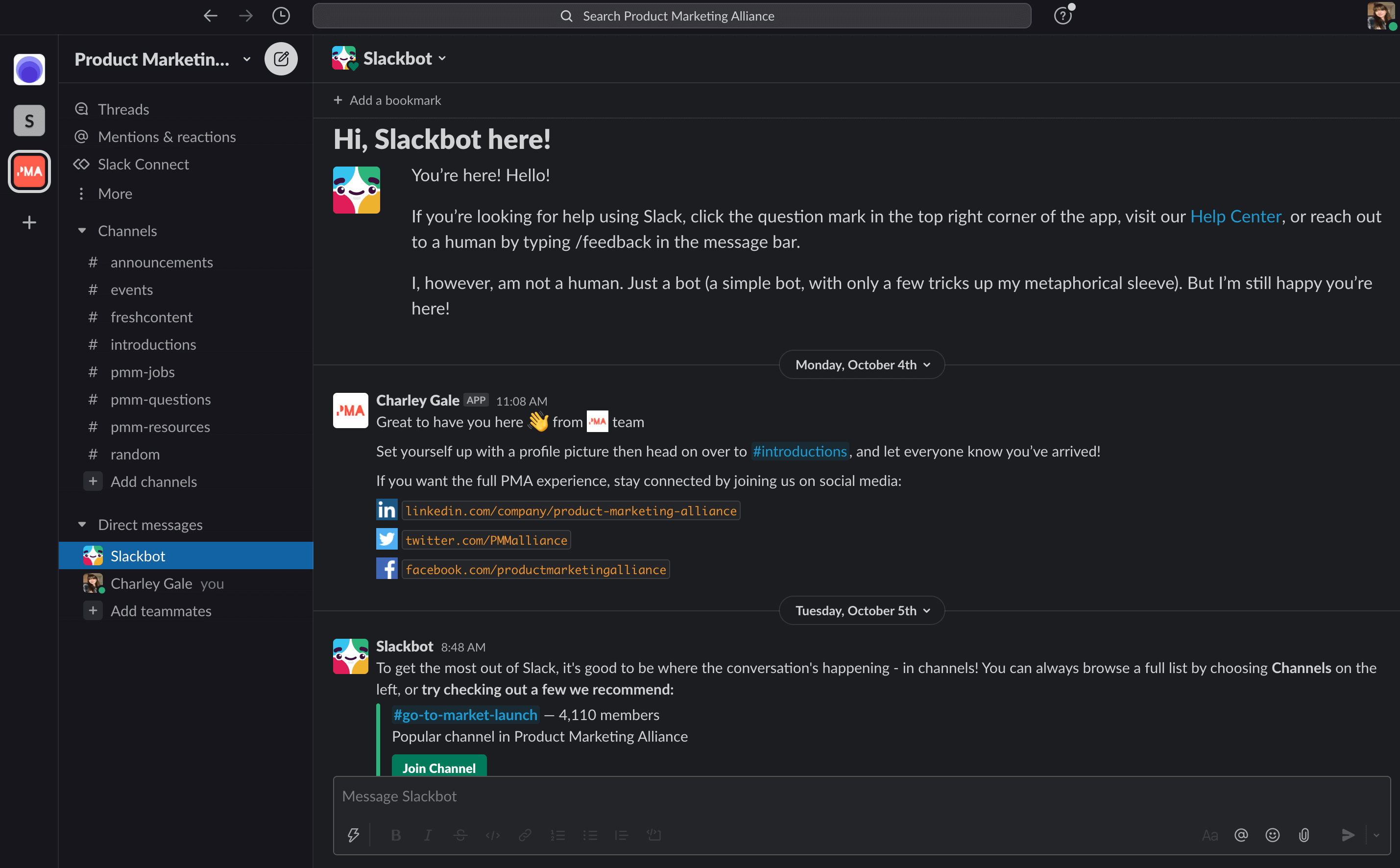Open Threads in the sidebar
1400x868 pixels.
123,109
